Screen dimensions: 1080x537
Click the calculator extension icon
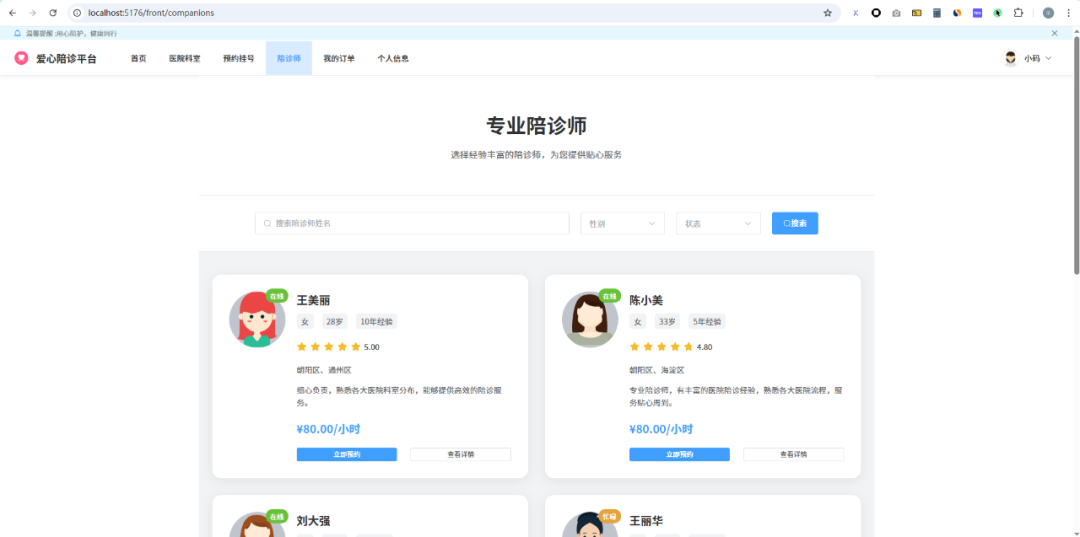coord(937,13)
